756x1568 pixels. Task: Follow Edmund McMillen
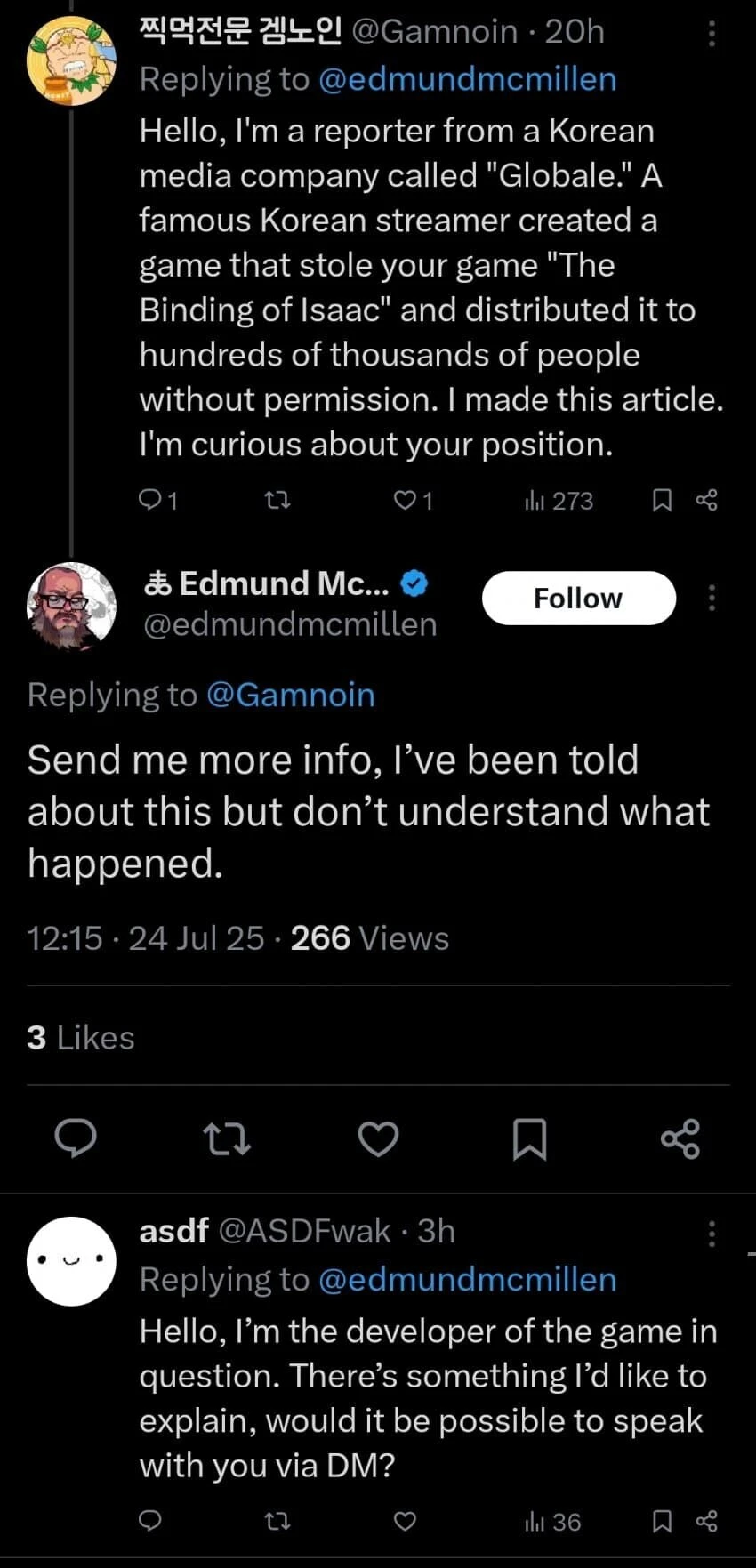click(579, 598)
